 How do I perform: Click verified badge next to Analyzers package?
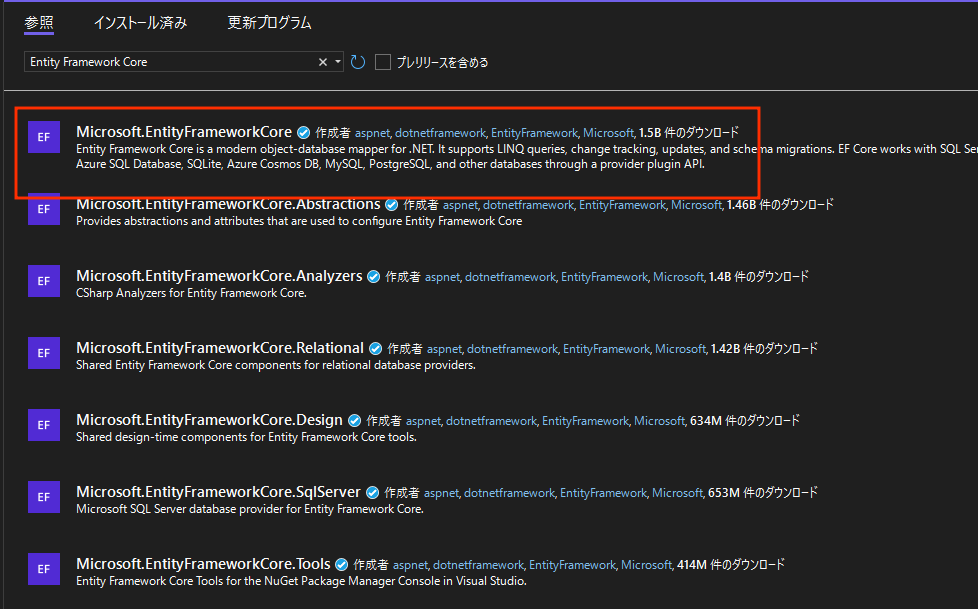click(x=374, y=277)
